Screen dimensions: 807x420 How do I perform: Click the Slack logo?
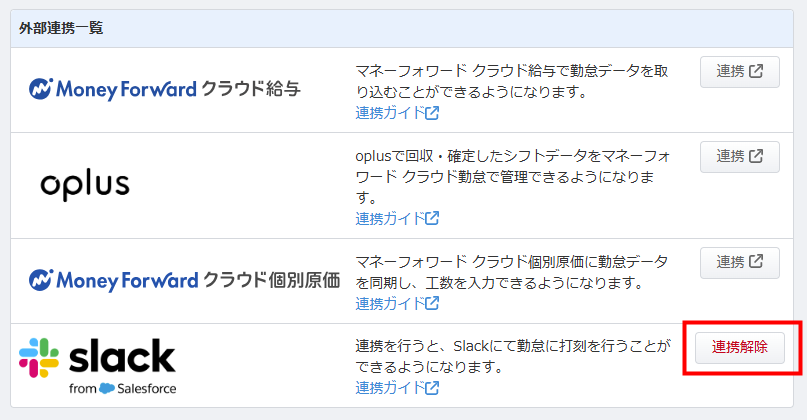[x=97, y=366]
